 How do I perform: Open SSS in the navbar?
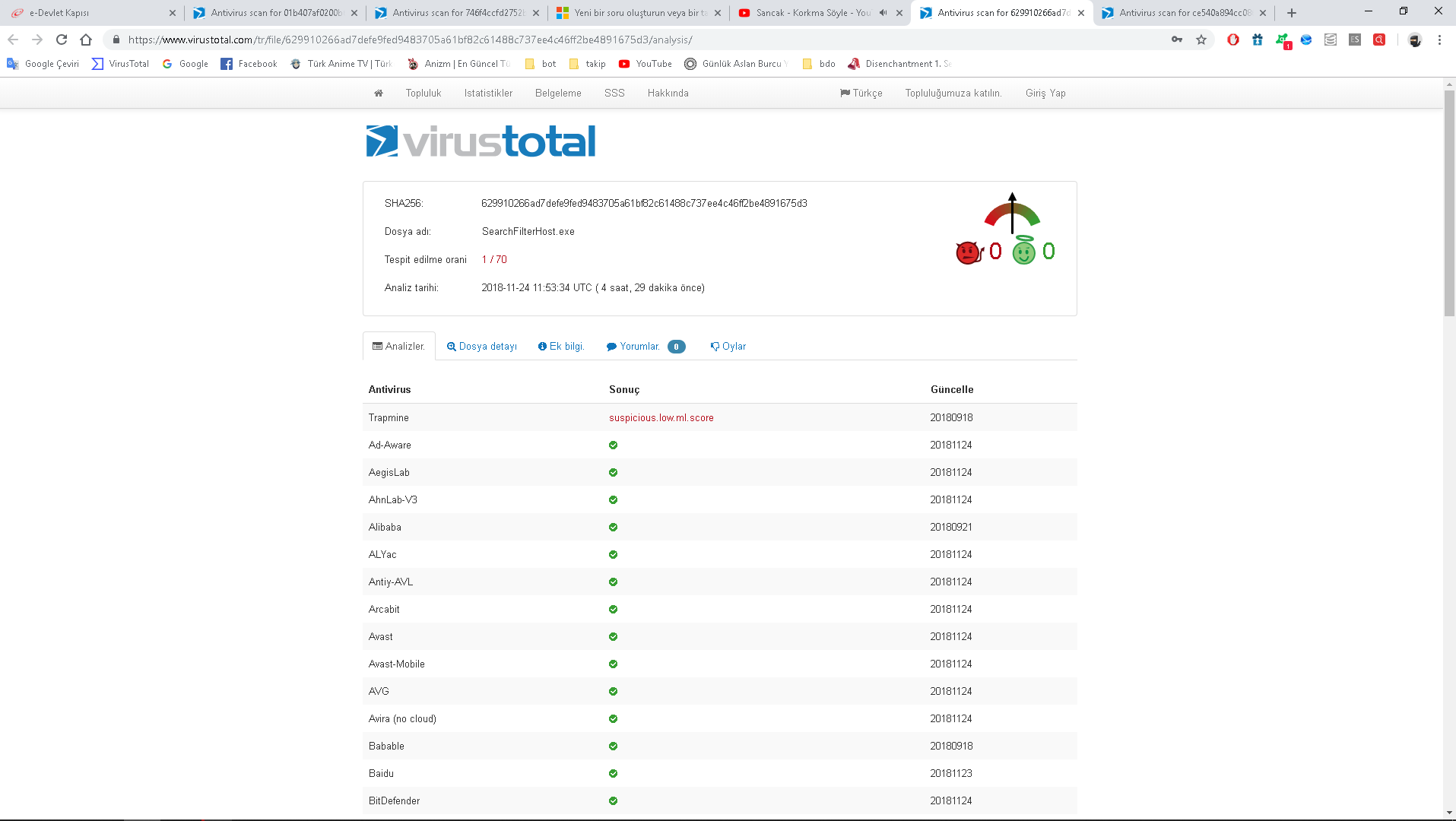(614, 93)
